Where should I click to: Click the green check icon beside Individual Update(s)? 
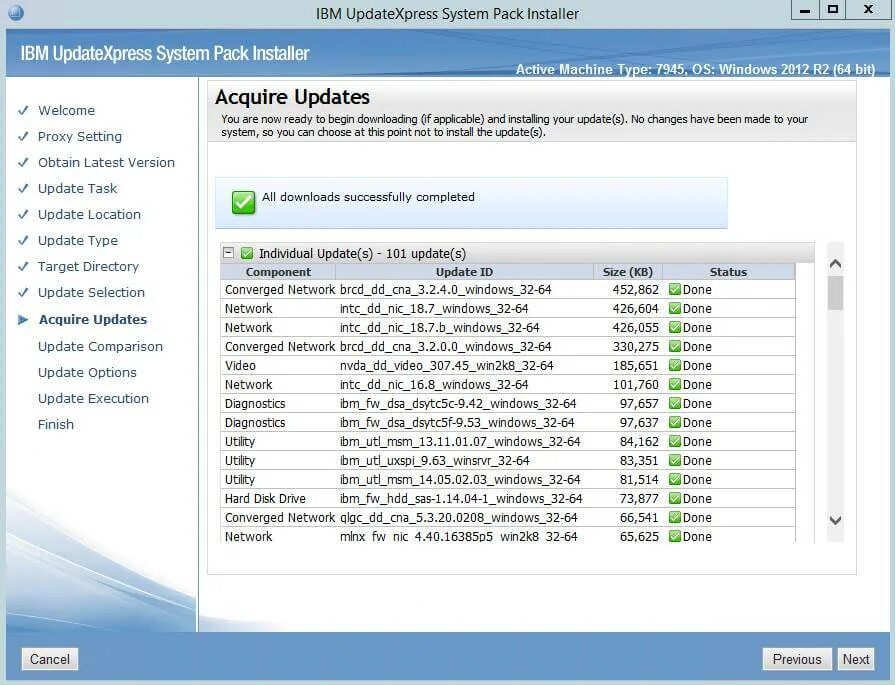[x=247, y=253]
